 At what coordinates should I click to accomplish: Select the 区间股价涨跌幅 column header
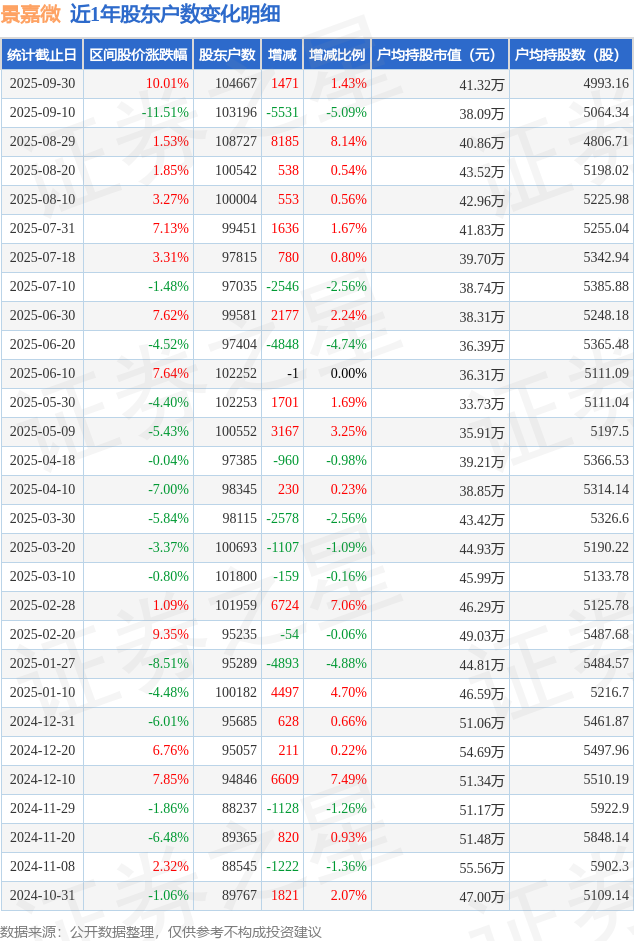[138, 55]
